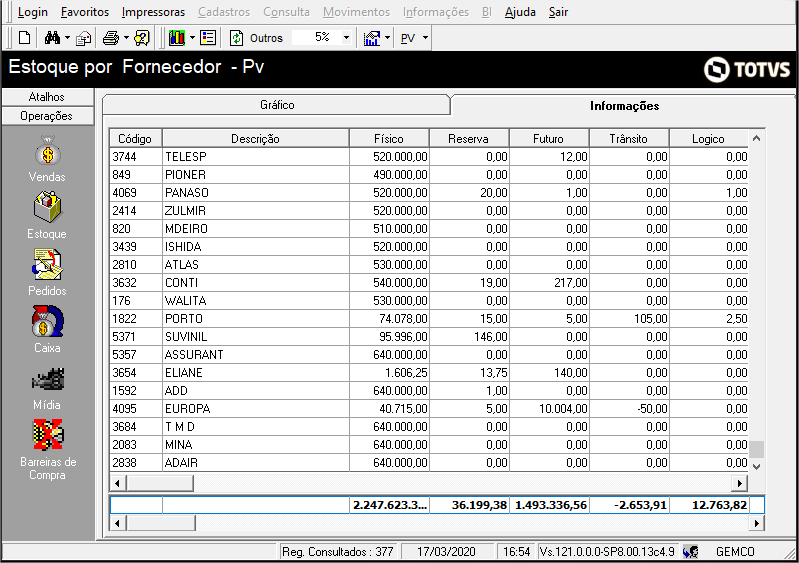Open Barreiras de Compra shortcut

[x=47, y=435]
